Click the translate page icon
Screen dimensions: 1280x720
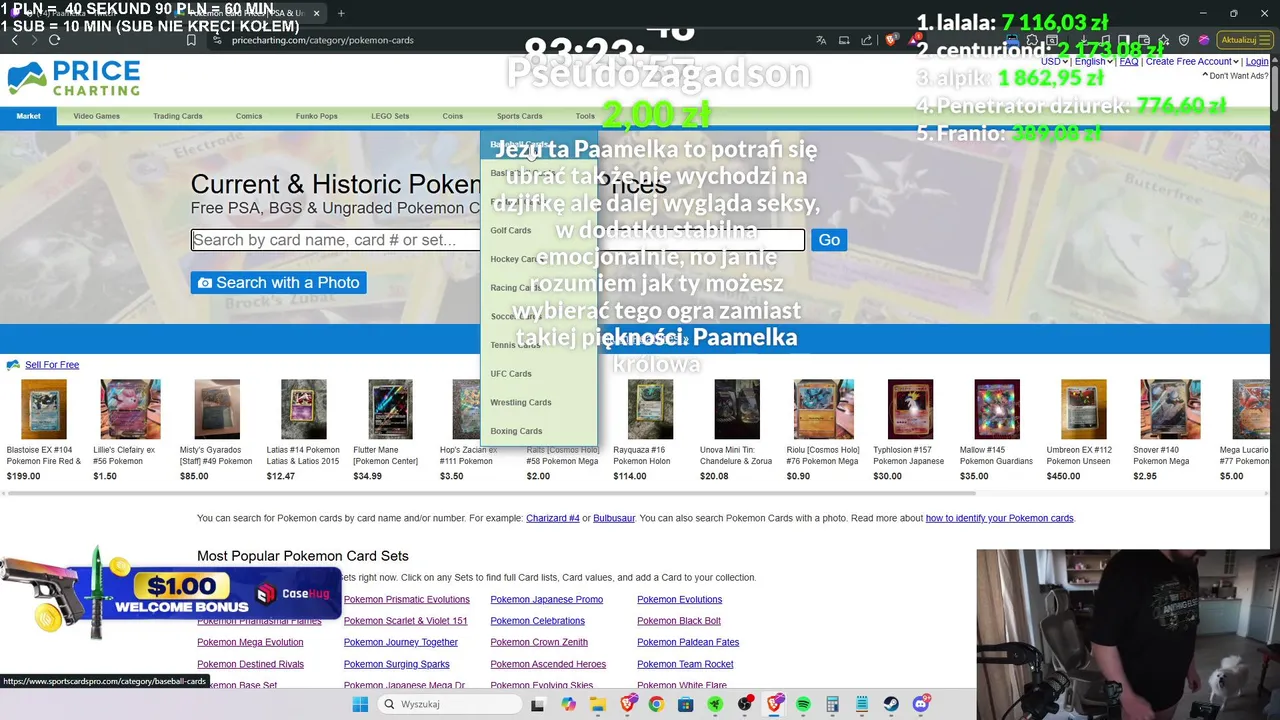(821, 40)
